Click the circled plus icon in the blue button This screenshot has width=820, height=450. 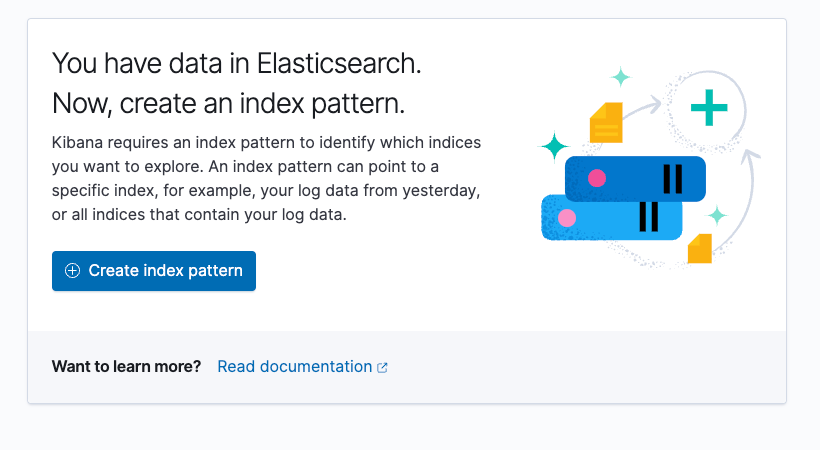72,271
